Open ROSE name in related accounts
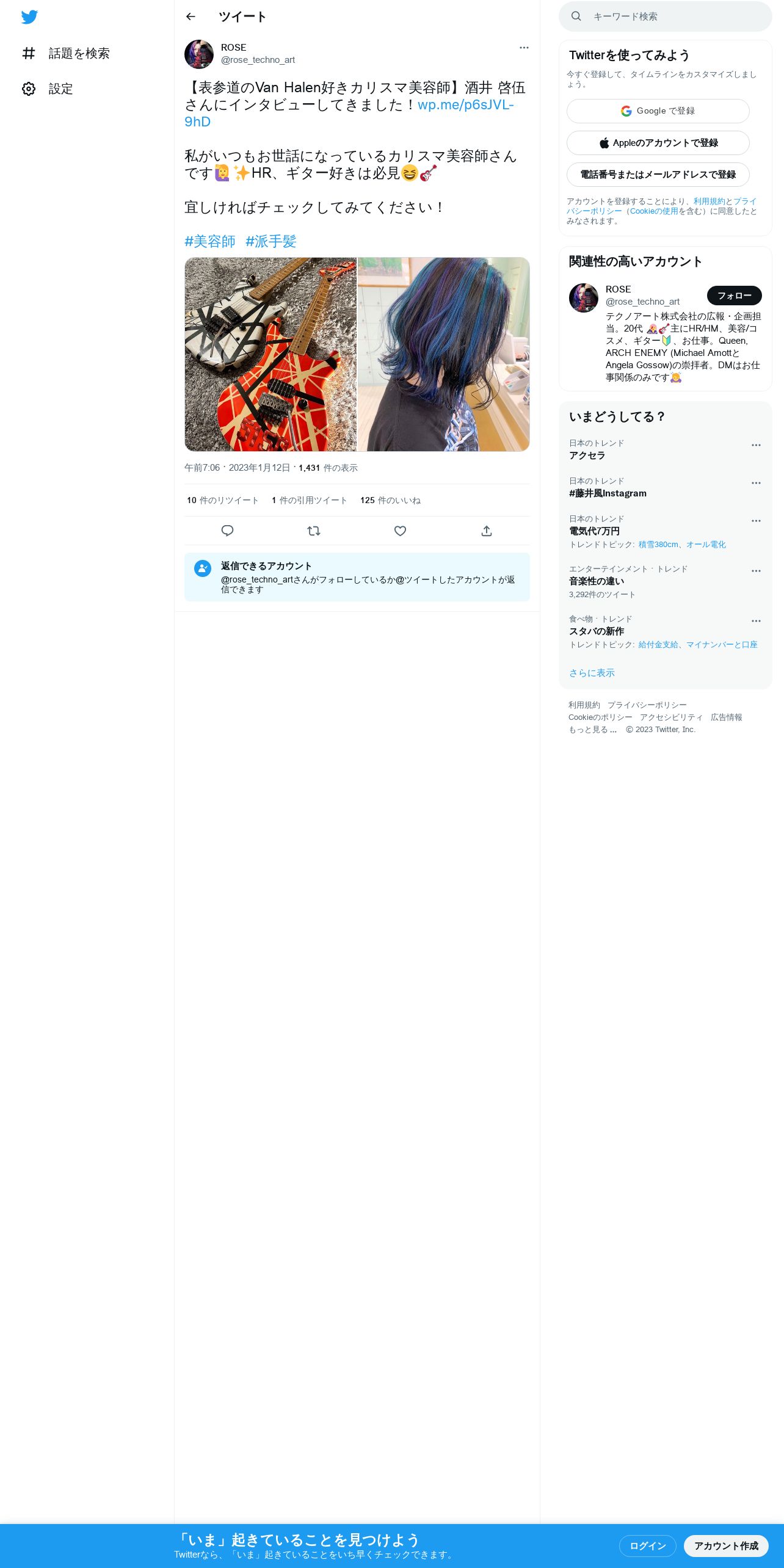The image size is (784, 1568). tap(618, 289)
